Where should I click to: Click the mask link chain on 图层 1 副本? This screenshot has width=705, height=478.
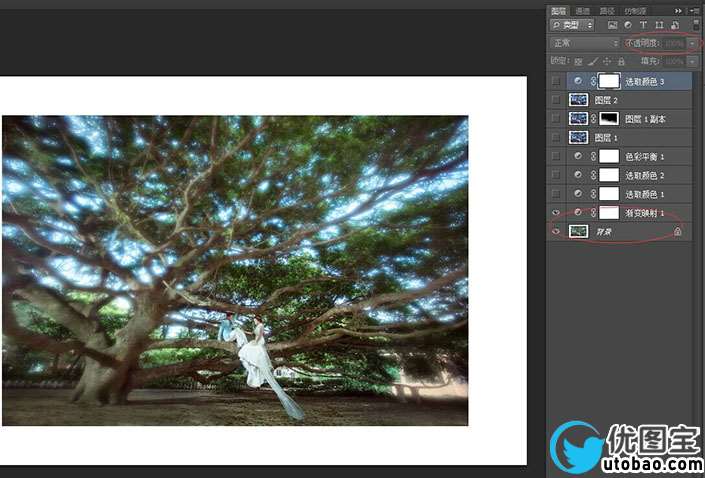click(x=593, y=119)
